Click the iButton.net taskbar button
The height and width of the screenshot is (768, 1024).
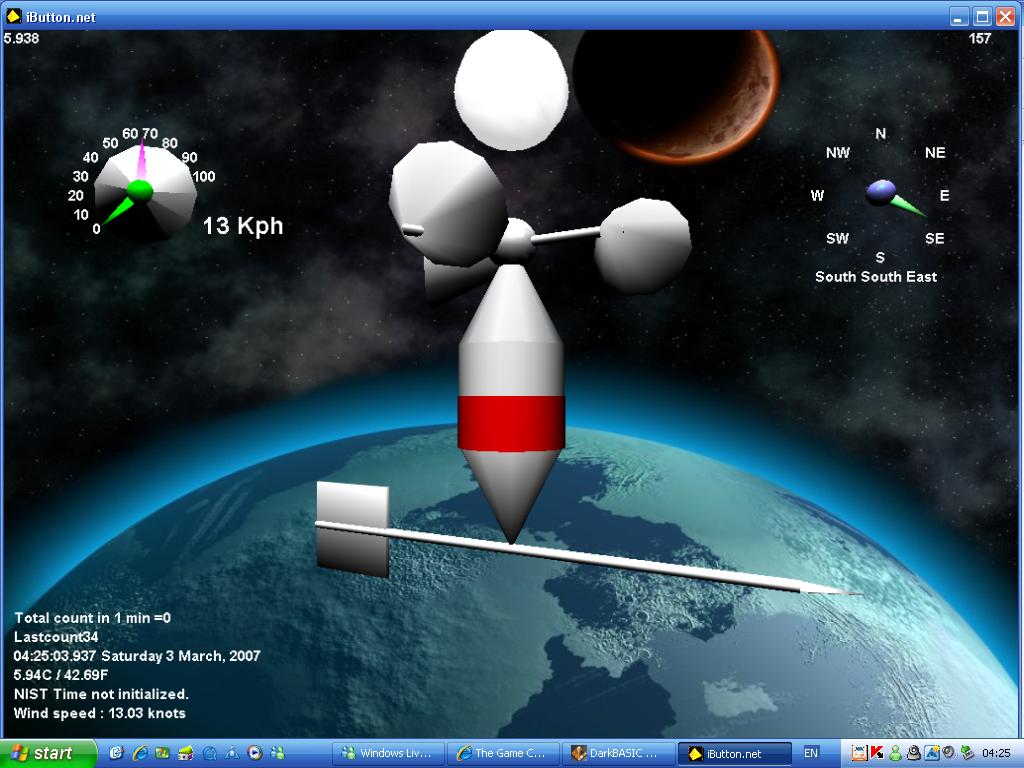click(734, 753)
